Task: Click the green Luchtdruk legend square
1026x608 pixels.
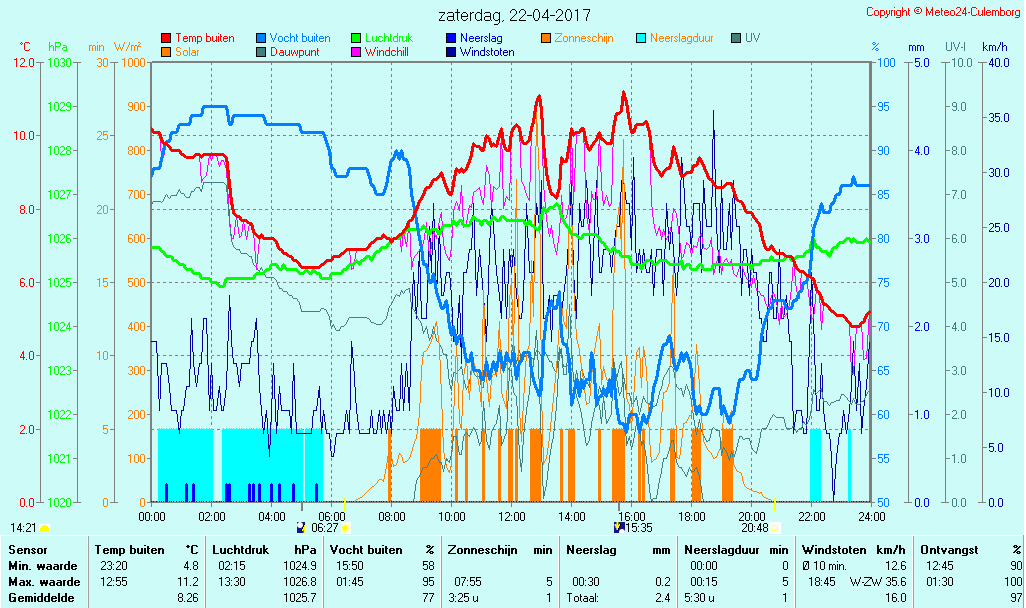Action: point(356,38)
